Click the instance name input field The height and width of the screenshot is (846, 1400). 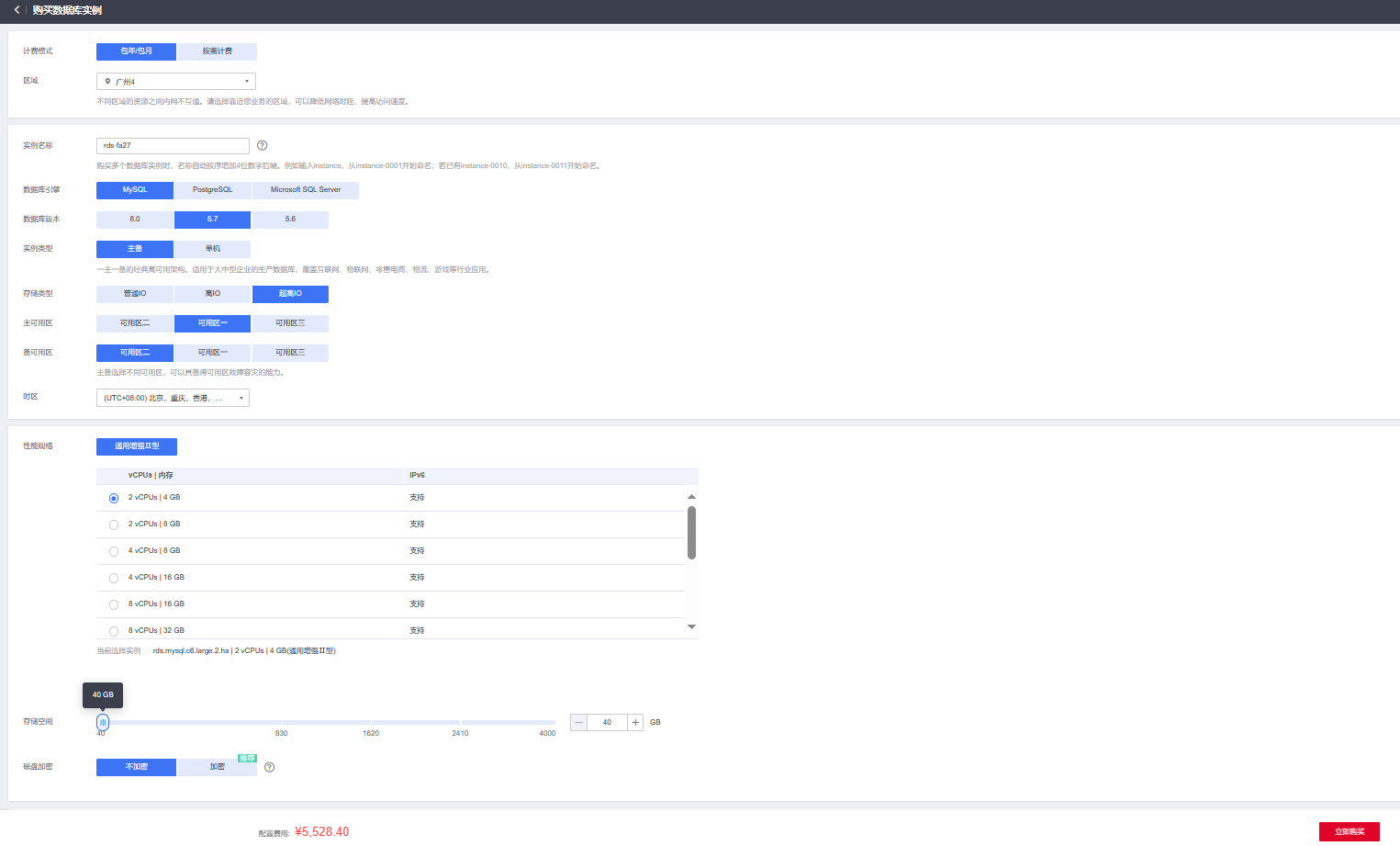[x=173, y=146]
